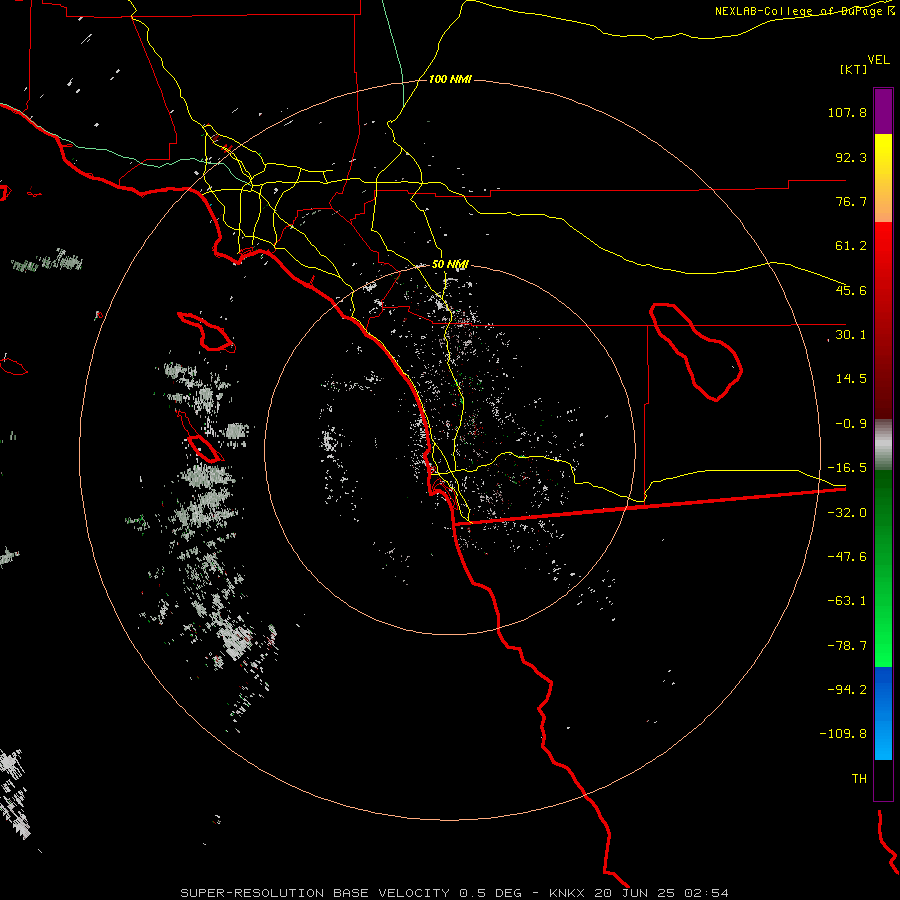The width and height of the screenshot is (900, 900).
Task: Click the -16.5 value on the velocity scale
Action: point(847,468)
